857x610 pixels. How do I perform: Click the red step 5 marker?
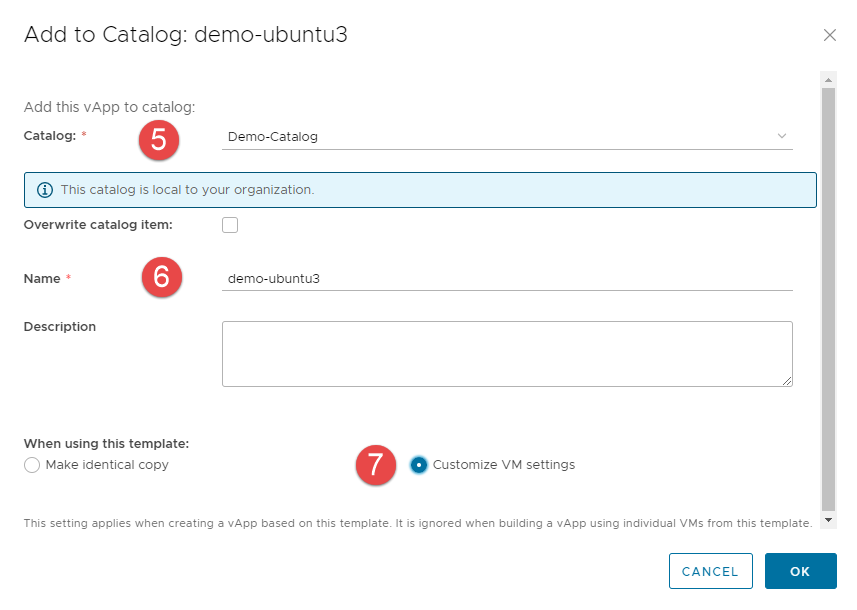pos(158,139)
